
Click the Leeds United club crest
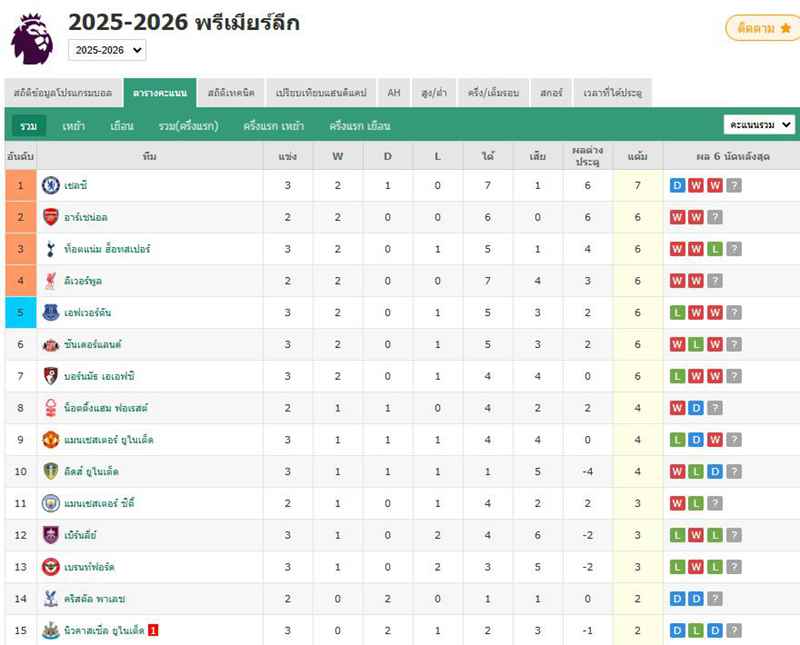(51, 472)
